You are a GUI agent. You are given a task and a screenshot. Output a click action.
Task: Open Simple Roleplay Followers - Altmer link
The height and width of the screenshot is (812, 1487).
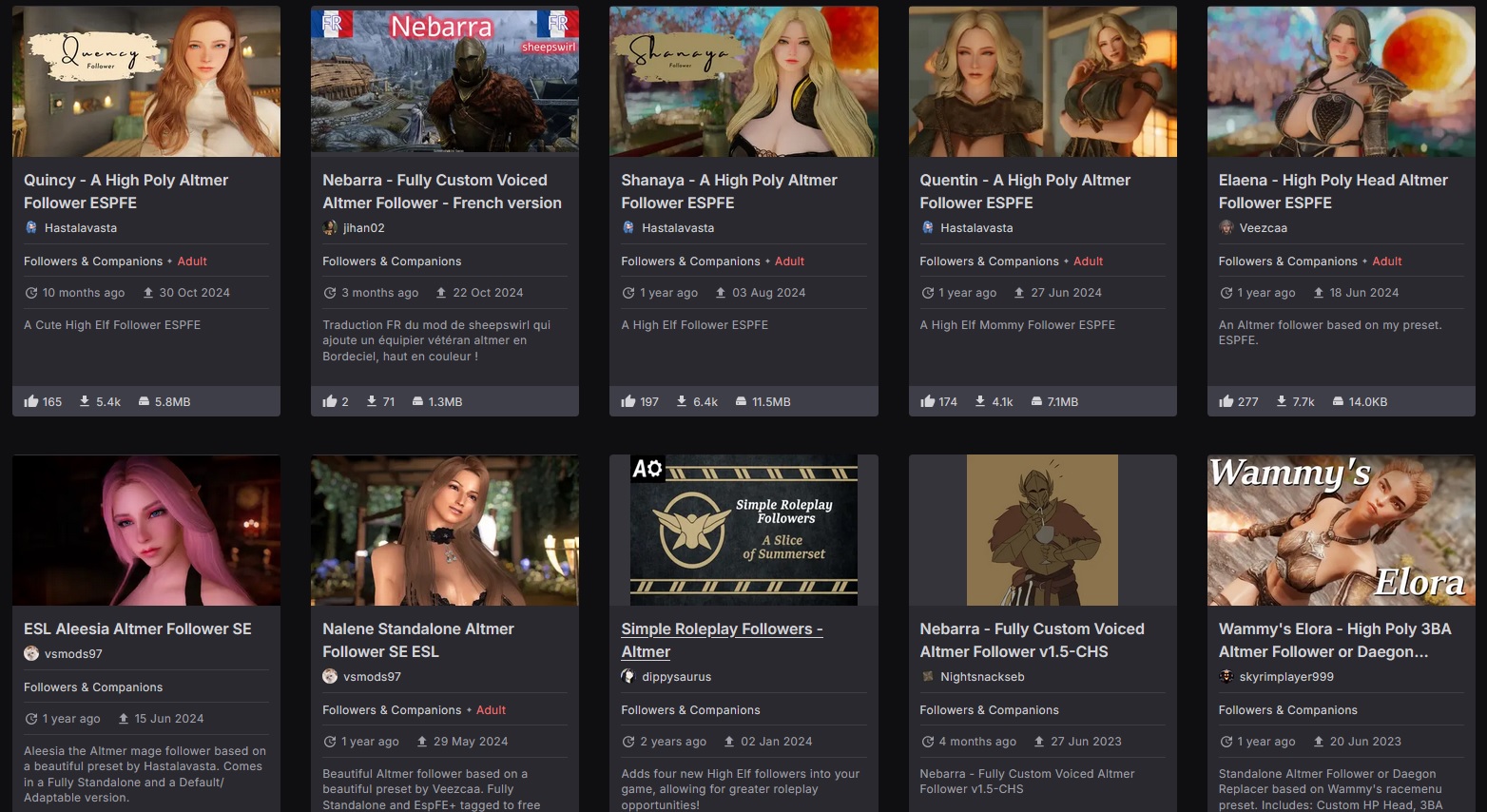[722, 640]
